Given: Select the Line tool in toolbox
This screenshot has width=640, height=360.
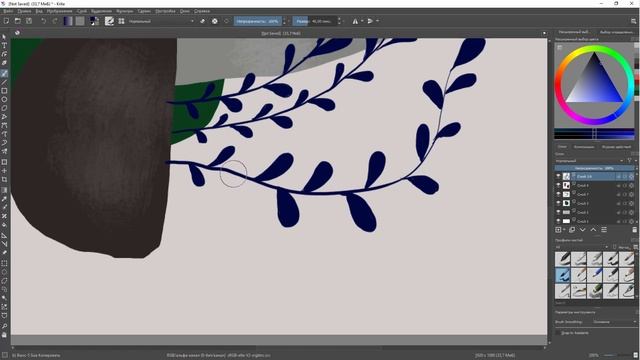Looking at the screenshot, I should pos(4,82).
